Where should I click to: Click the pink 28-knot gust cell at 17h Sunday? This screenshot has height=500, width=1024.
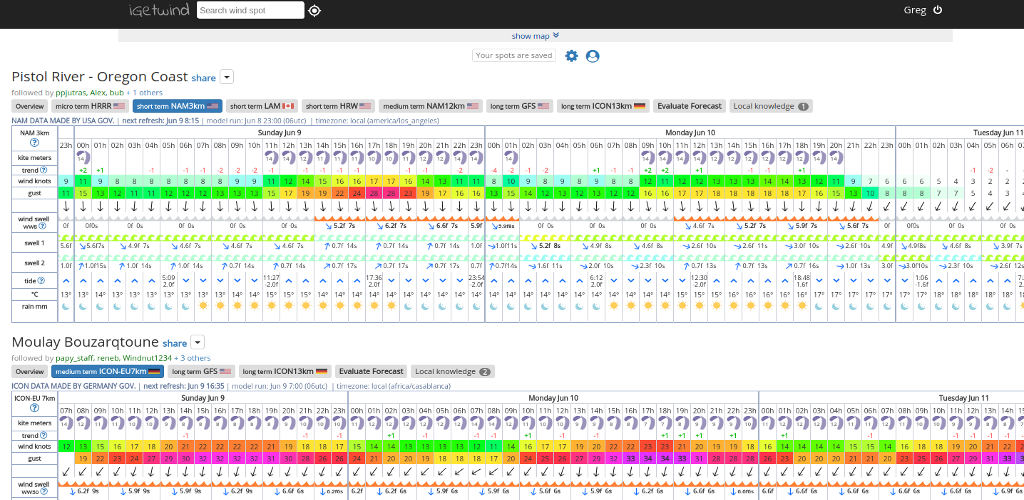click(375, 193)
